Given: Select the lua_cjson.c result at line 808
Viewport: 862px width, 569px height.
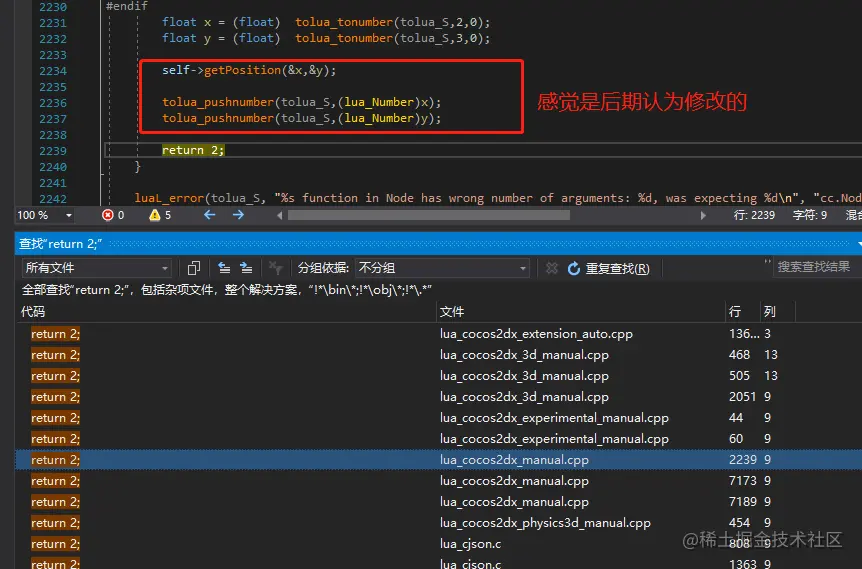Looking at the screenshot, I should [x=439, y=544].
